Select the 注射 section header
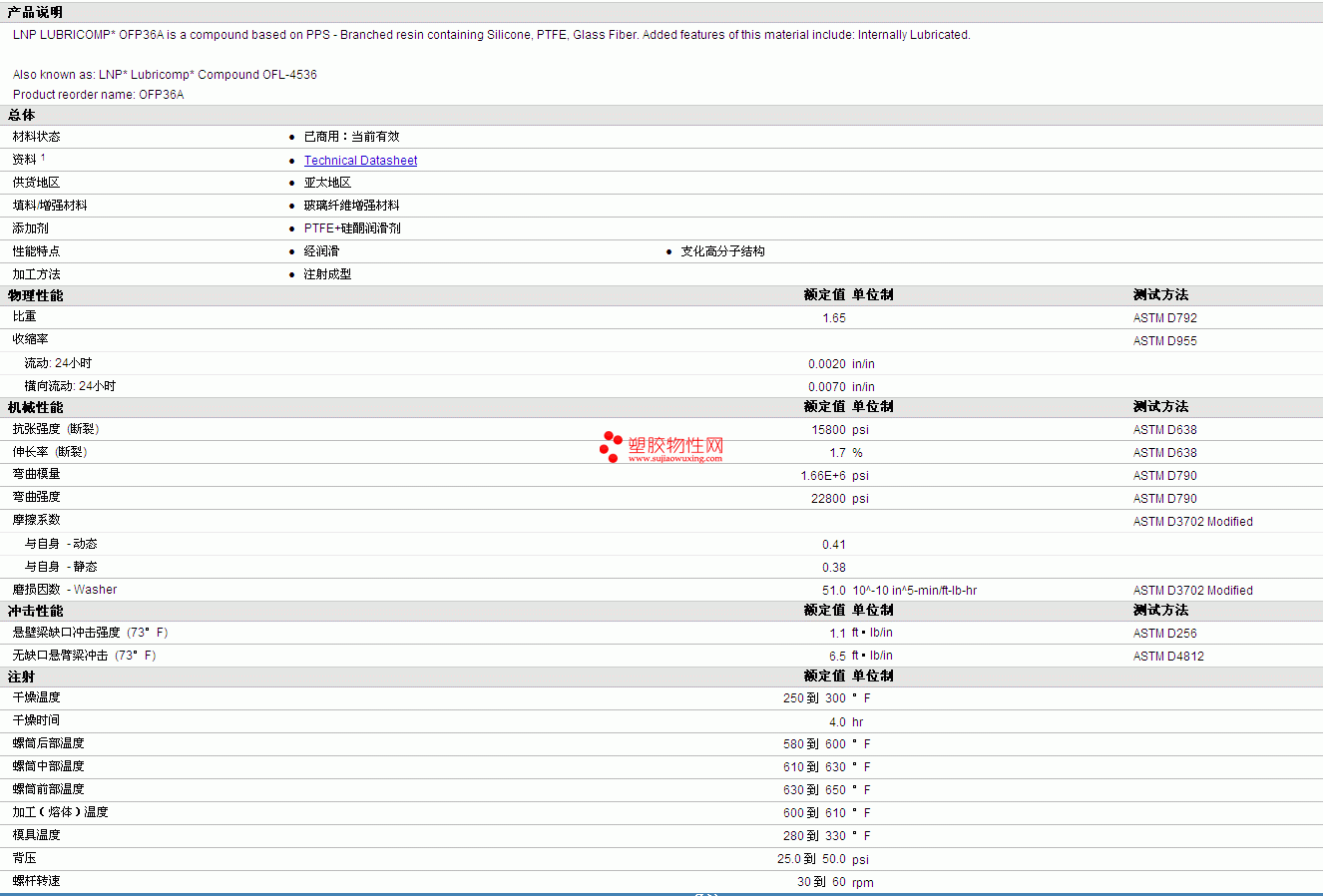 pyautogui.click(x=21, y=676)
